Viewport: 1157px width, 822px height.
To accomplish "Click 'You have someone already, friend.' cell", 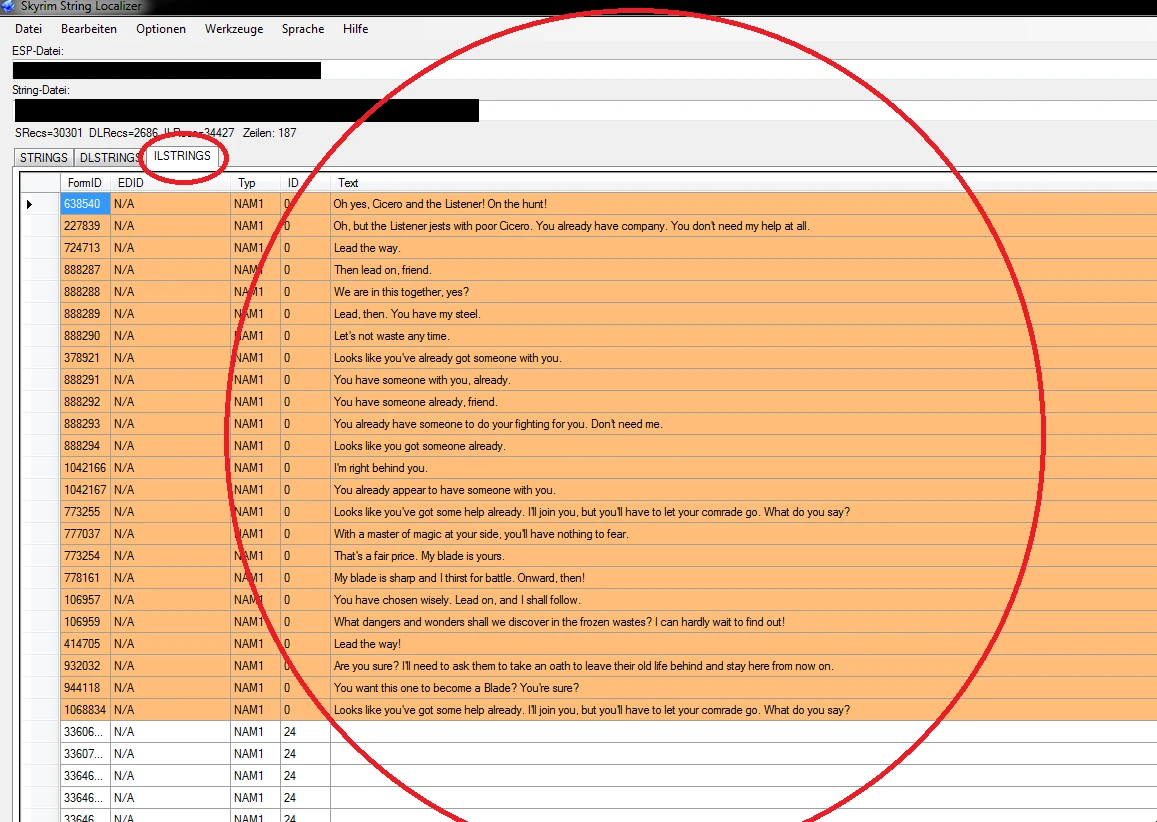I will point(744,402).
